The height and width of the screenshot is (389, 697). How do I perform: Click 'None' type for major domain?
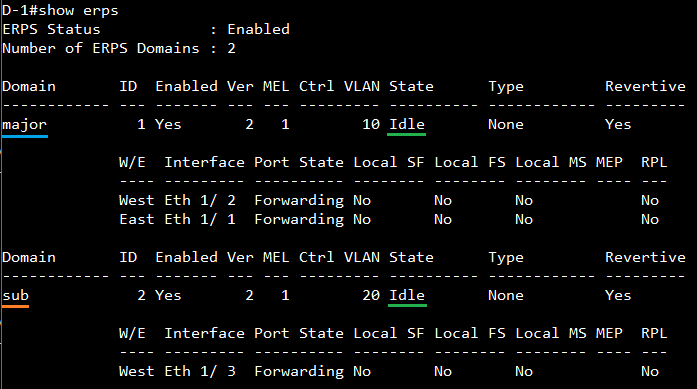click(x=505, y=124)
